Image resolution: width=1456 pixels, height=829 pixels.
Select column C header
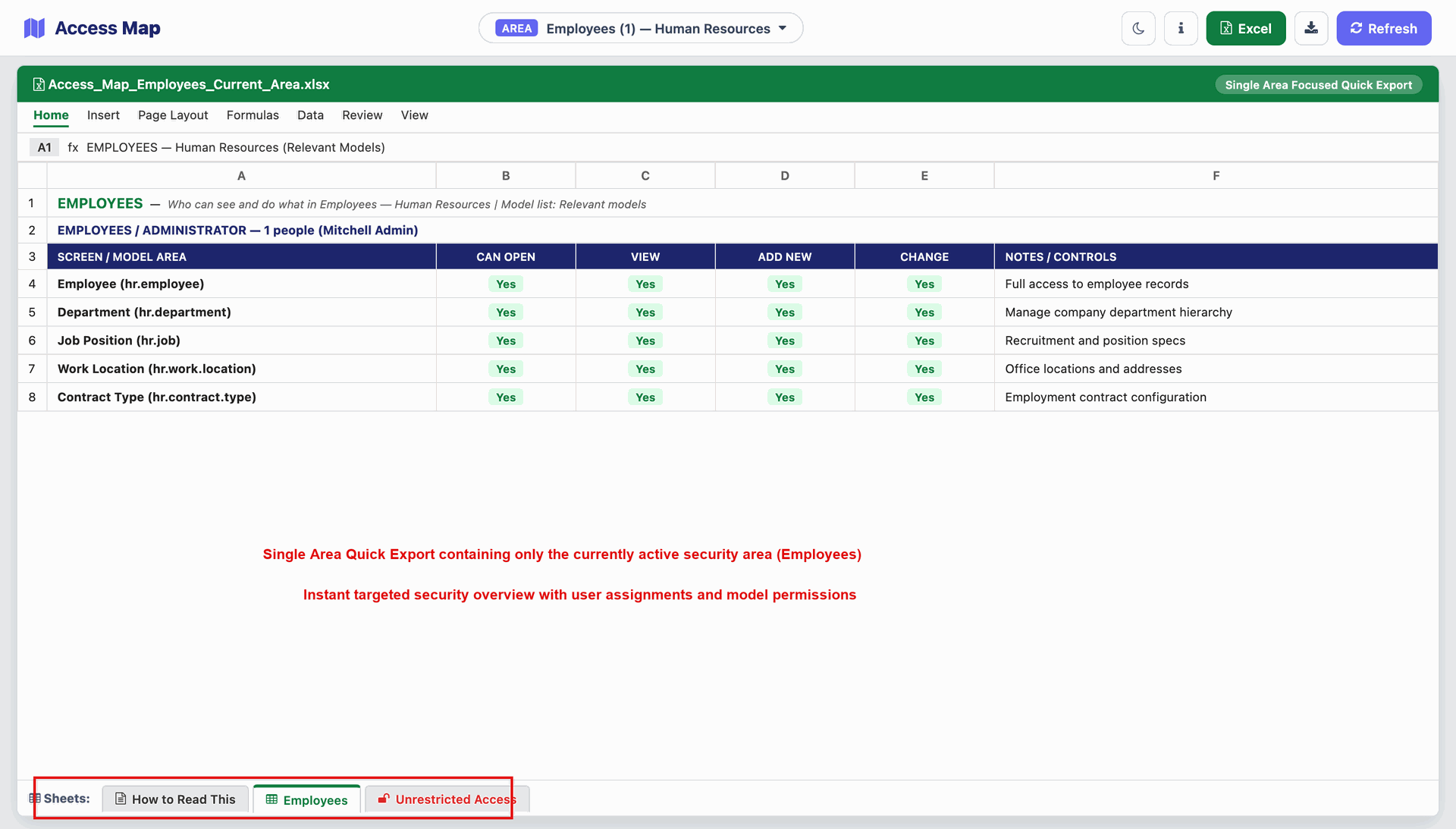pos(645,176)
